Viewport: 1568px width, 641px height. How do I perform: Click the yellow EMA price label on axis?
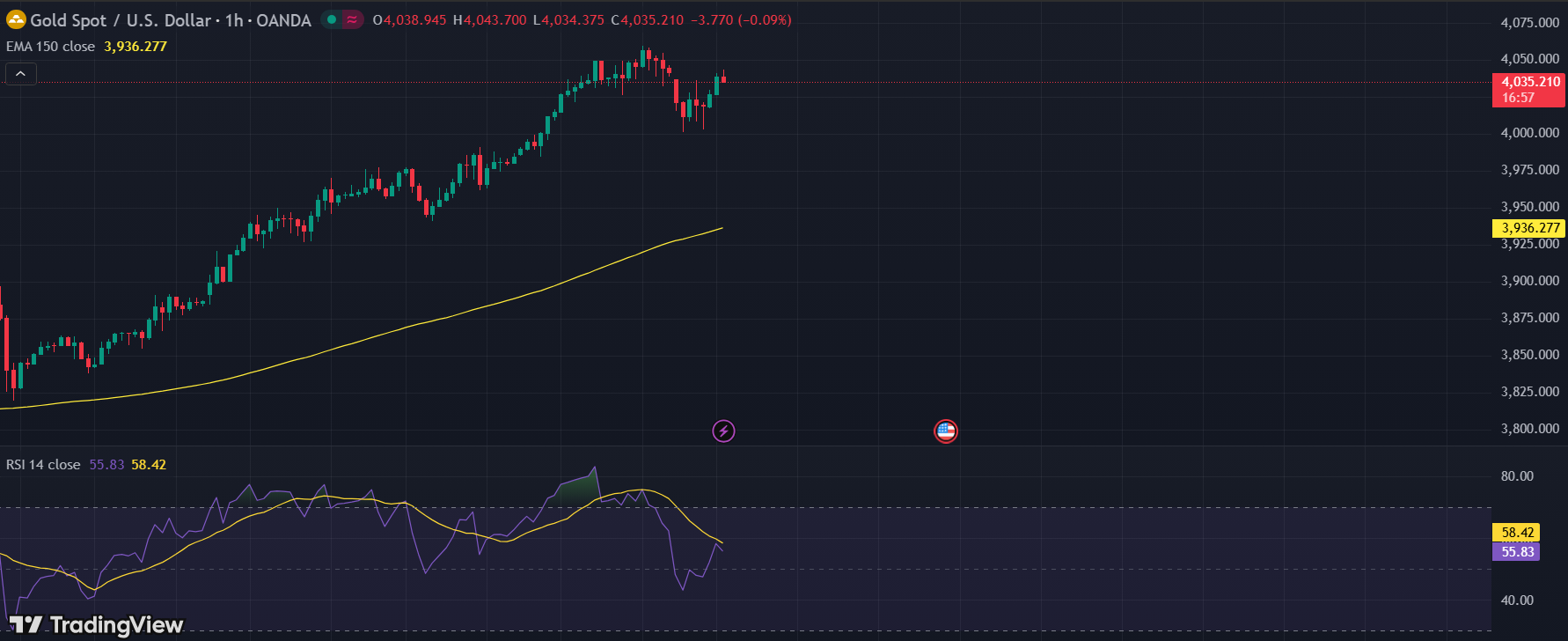point(1528,228)
